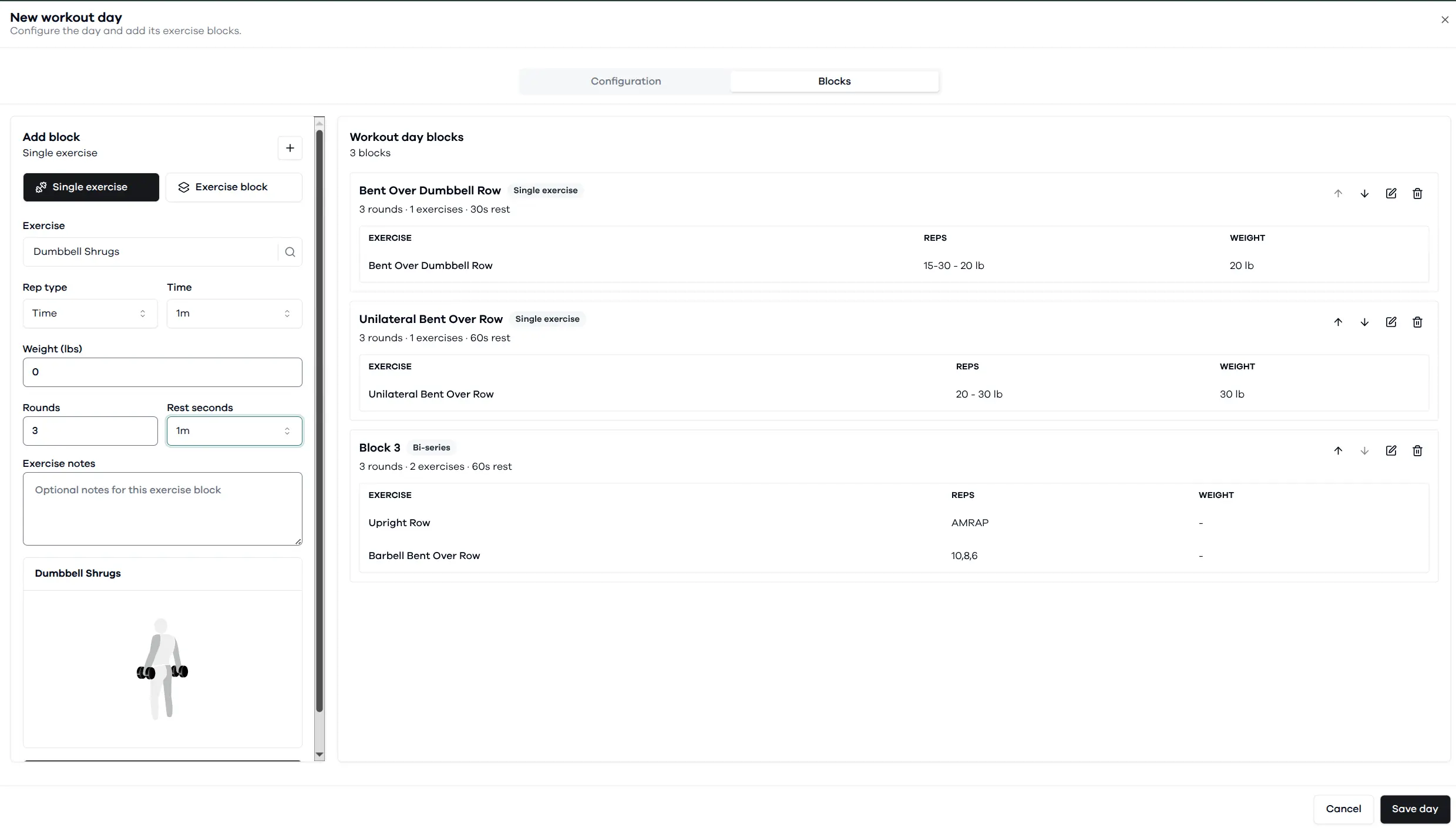The image size is (1456, 828).
Task: Delete Block 3 with trash icon
Action: pos(1417,450)
